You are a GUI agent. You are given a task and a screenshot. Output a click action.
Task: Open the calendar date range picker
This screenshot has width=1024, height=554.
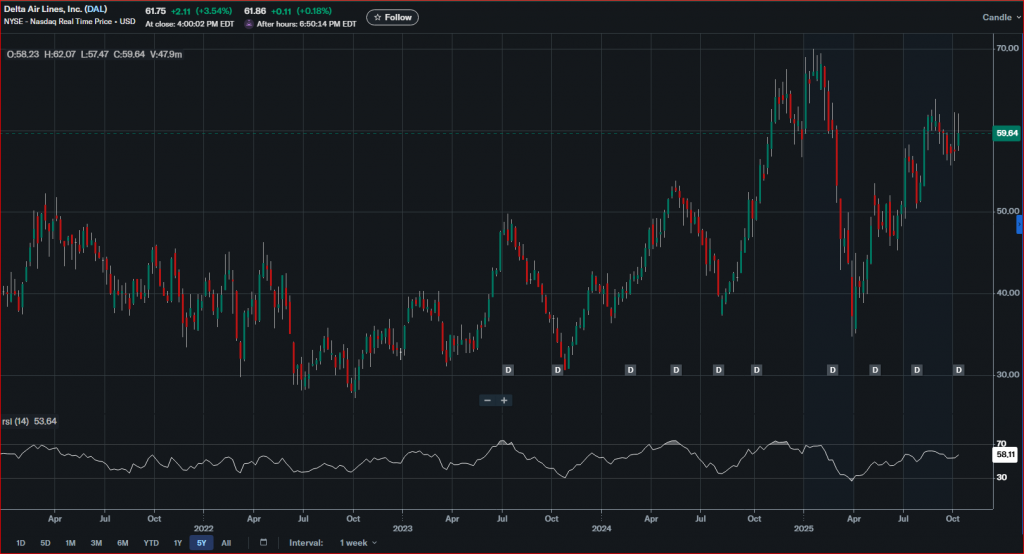pyautogui.click(x=263, y=543)
